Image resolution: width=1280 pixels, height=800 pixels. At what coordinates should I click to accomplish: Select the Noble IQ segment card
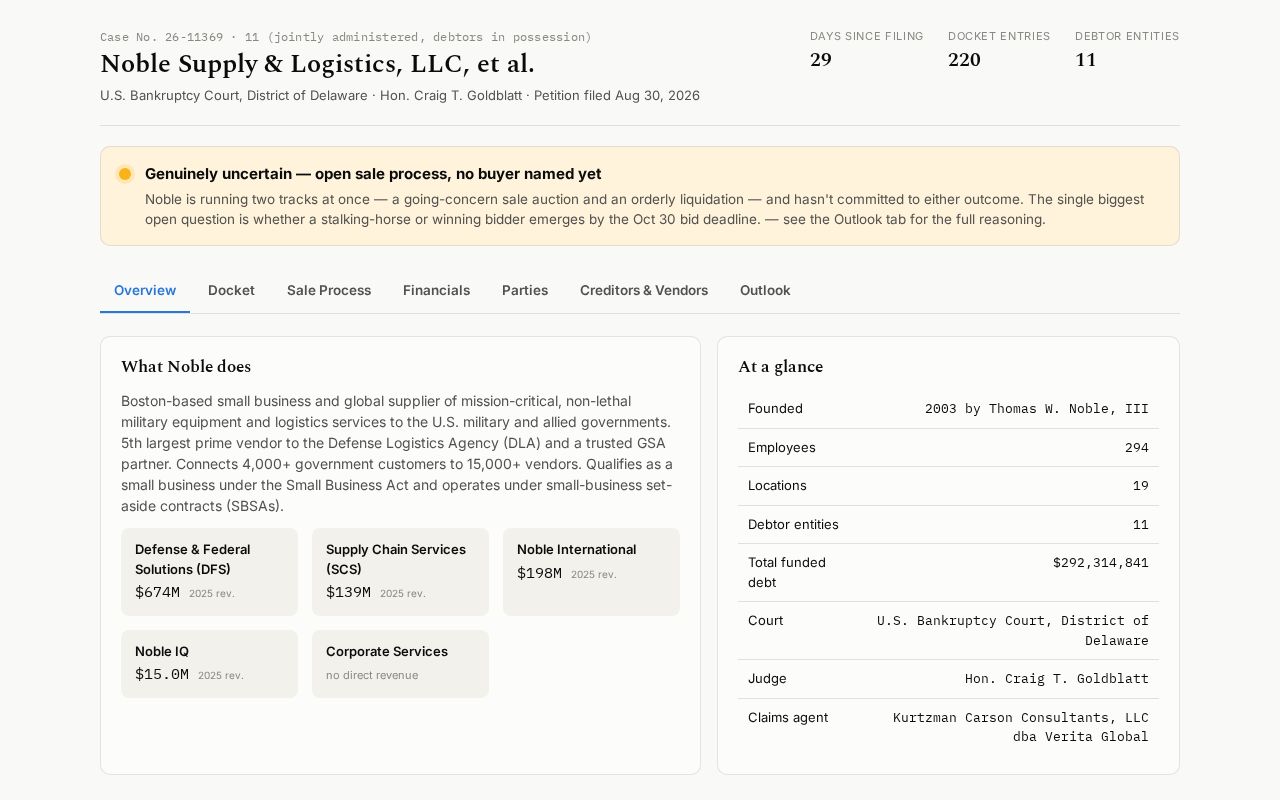tap(209, 664)
